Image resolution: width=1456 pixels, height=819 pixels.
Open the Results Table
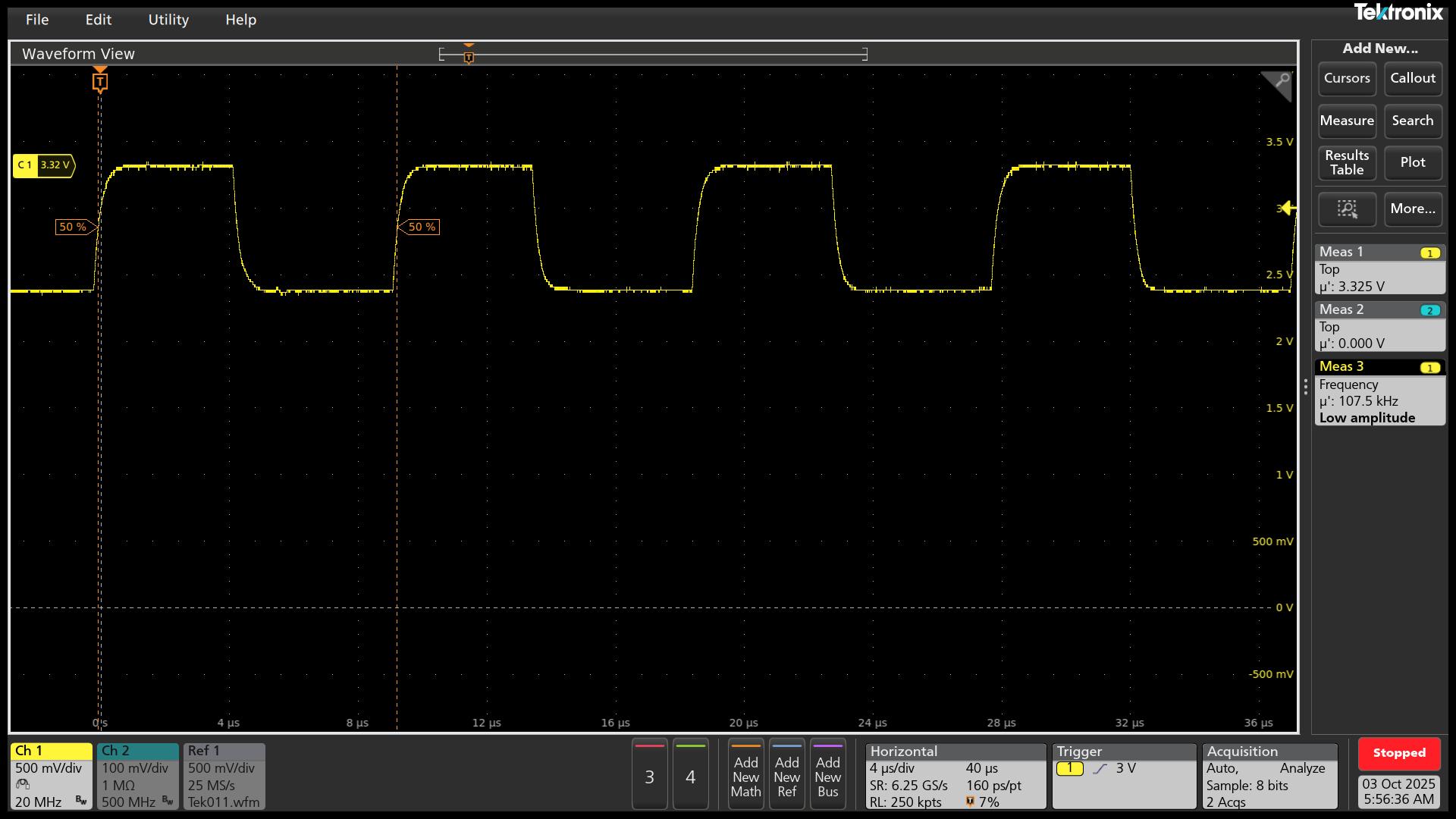tap(1347, 162)
